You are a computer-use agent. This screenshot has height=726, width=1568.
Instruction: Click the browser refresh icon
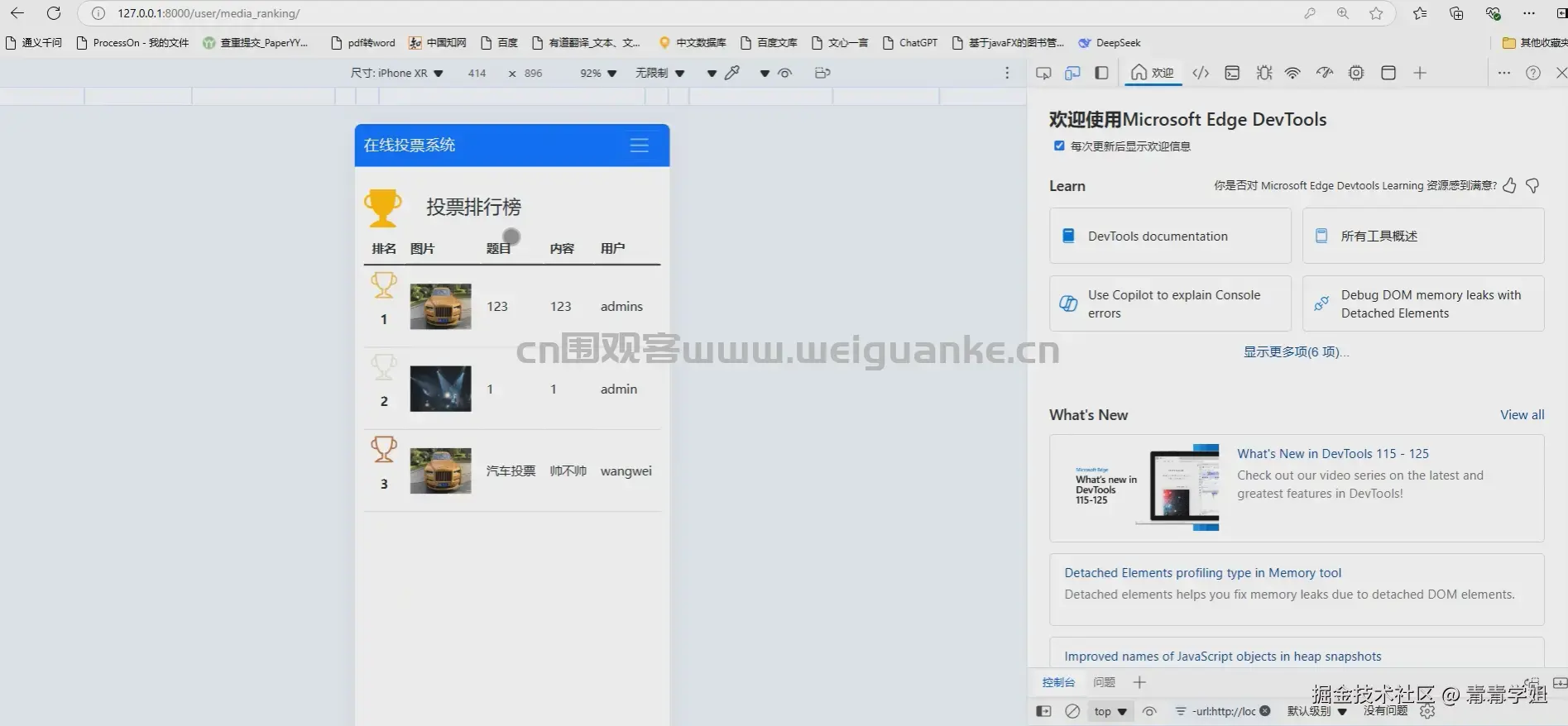[x=54, y=13]
